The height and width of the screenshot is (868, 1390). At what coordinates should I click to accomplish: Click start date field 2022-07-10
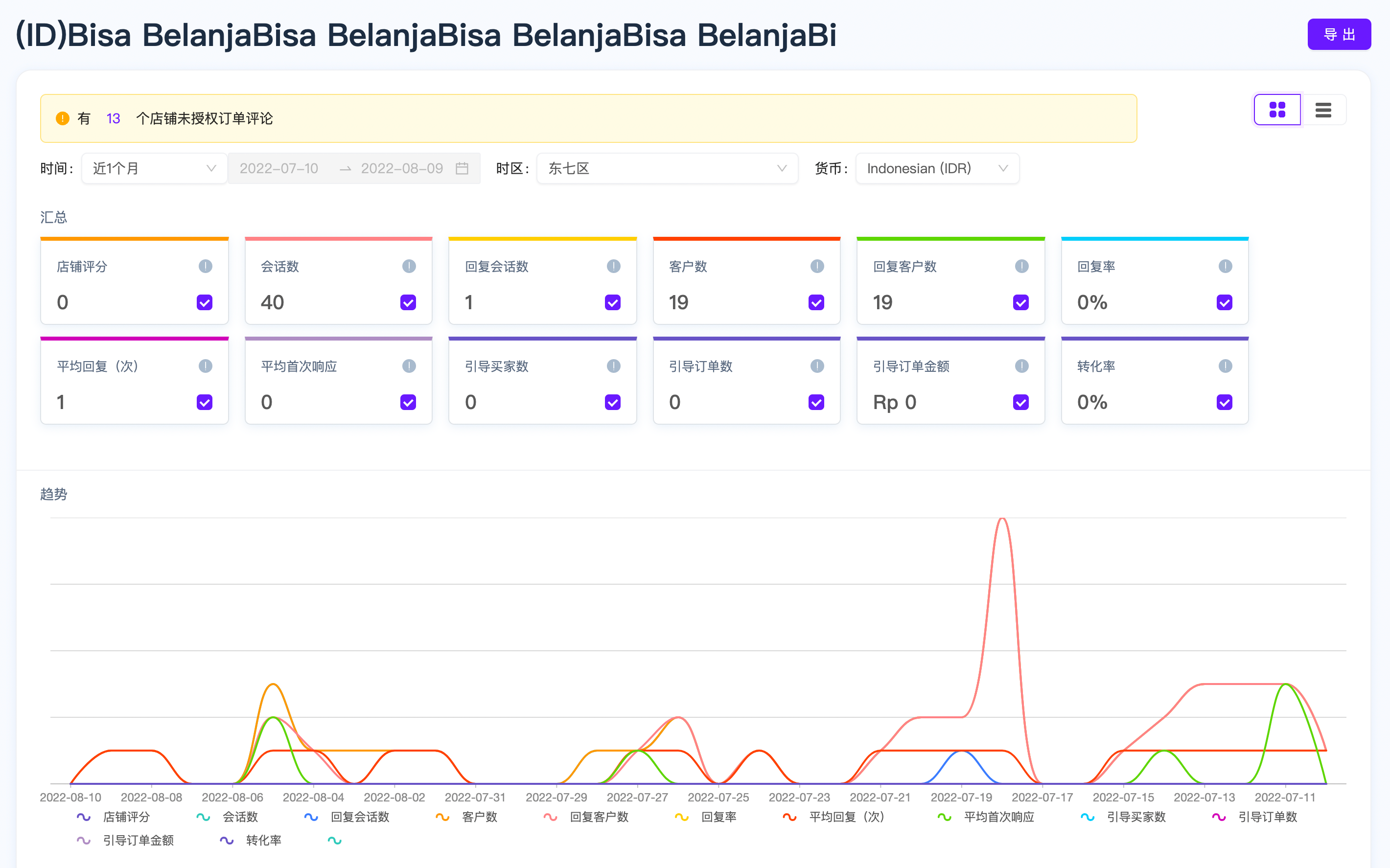tap(279, 168)
